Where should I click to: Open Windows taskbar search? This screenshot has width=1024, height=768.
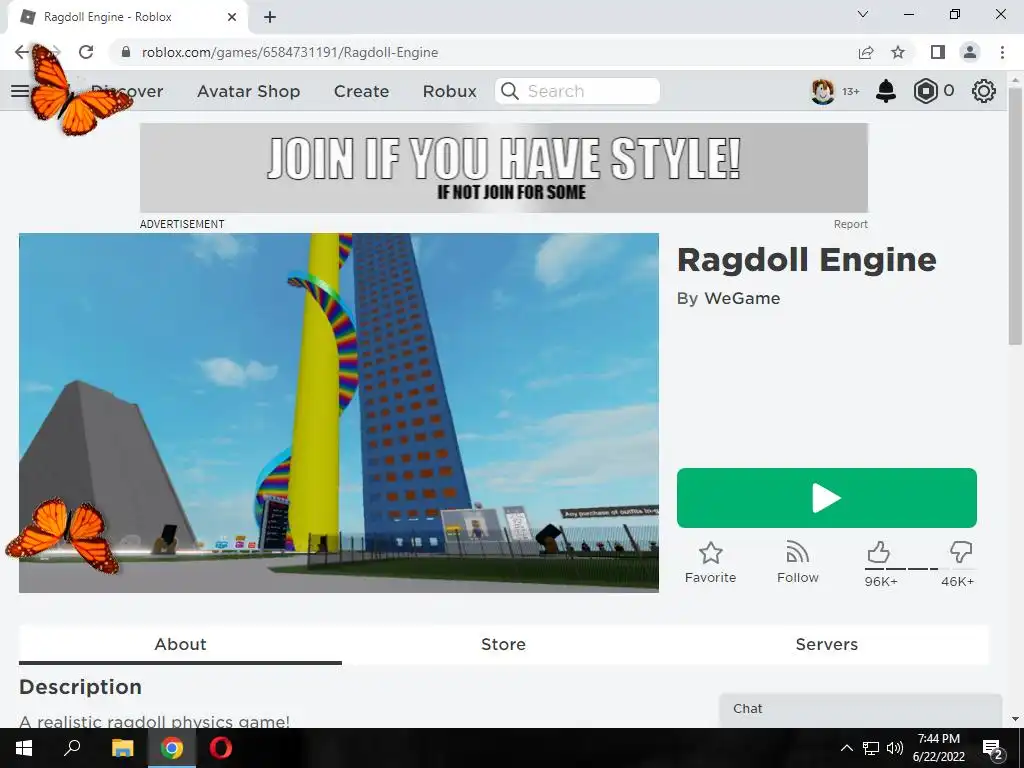[x=72, y=748]
